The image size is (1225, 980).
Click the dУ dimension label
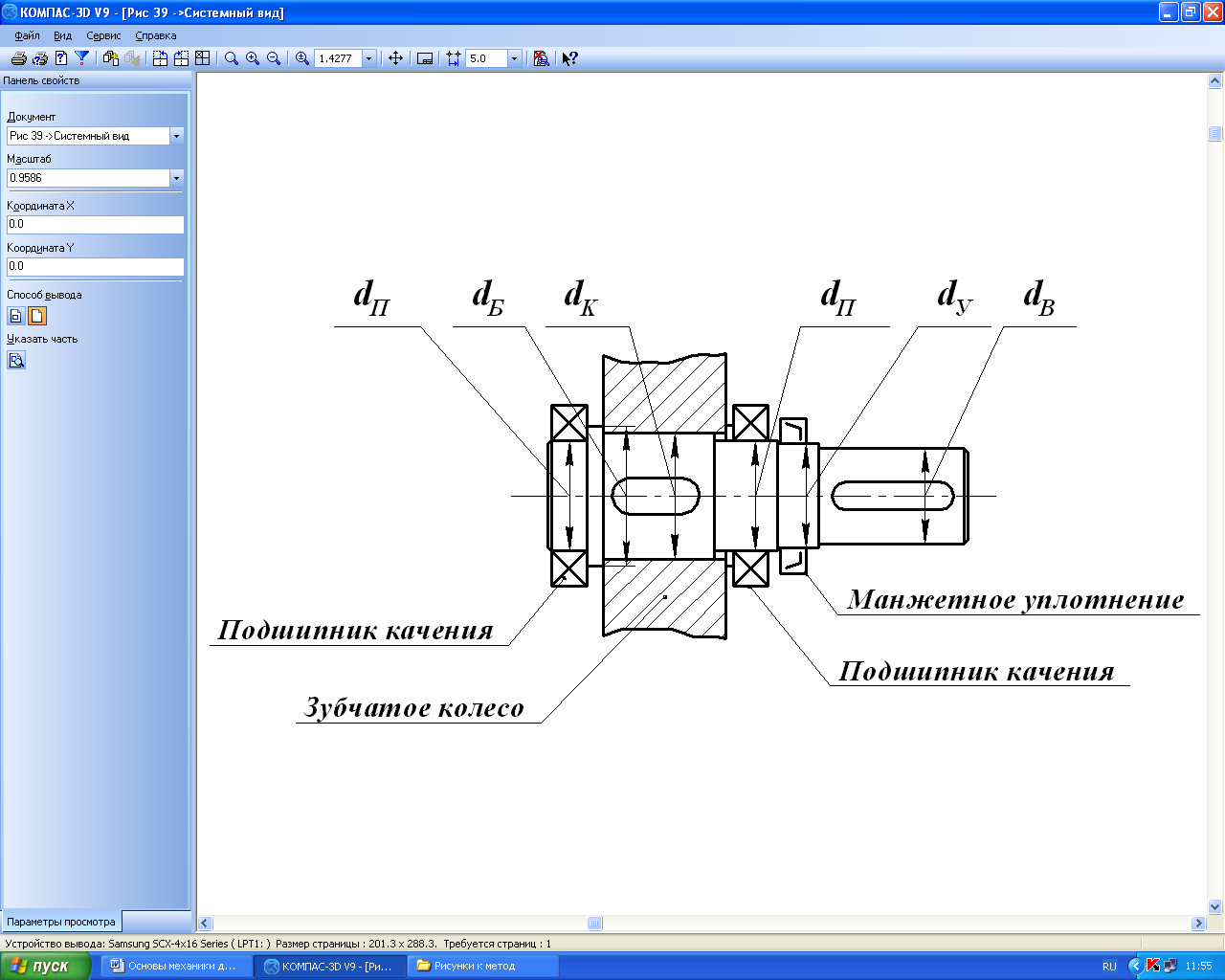[x=955, y=297]
